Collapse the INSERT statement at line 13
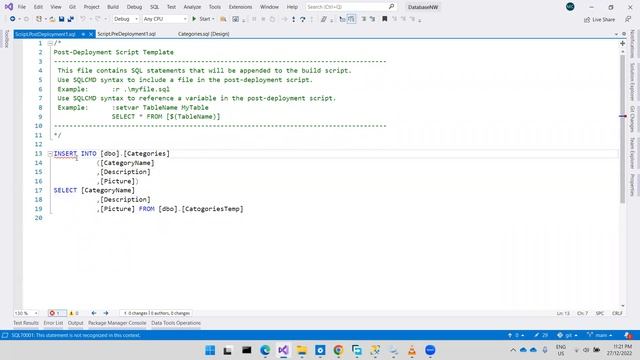This screenshot has height=360, width=640. [50, 153]
